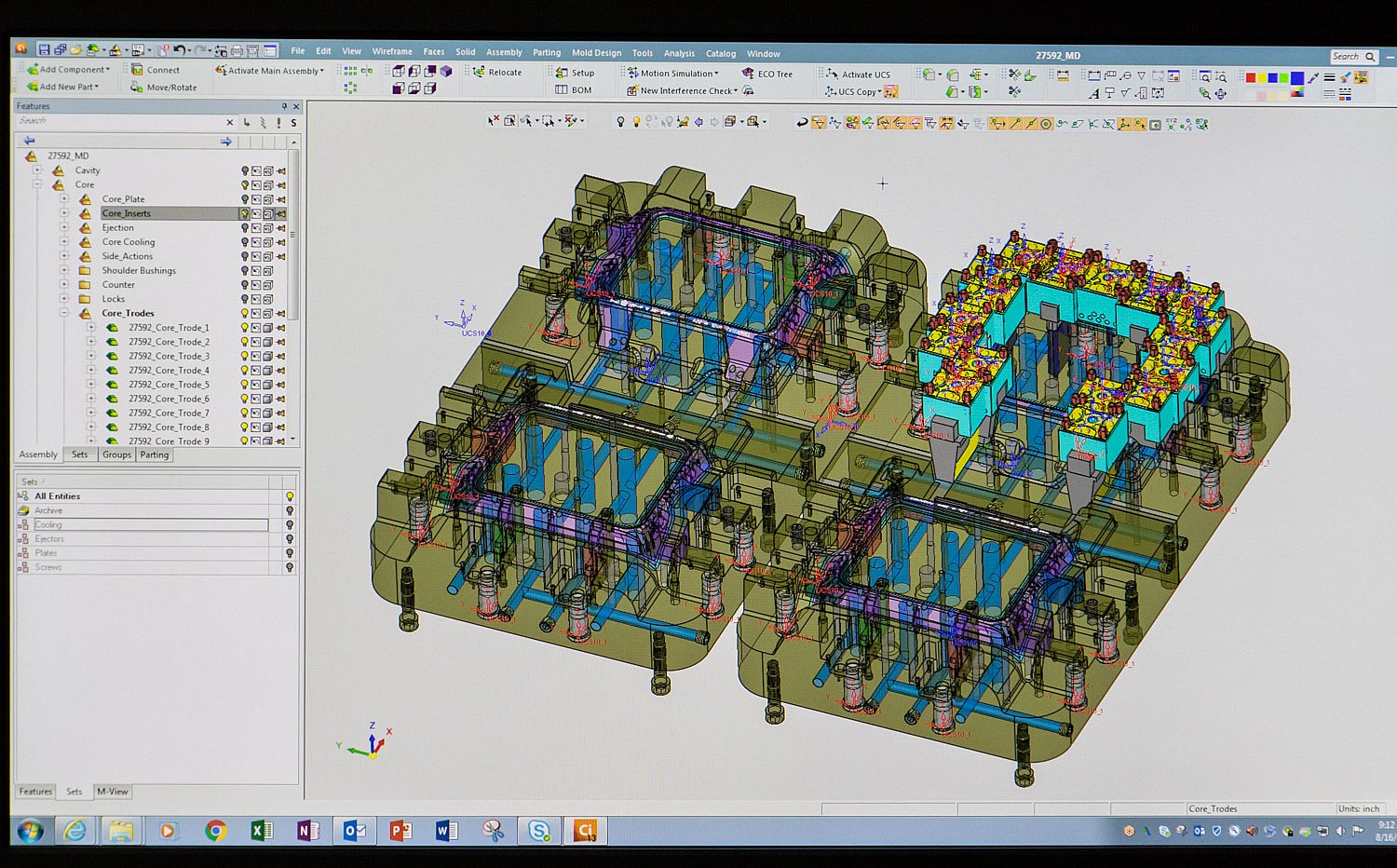Toggle the light bulb for 27592_Core_Trode_1

(x=245, y=328)
